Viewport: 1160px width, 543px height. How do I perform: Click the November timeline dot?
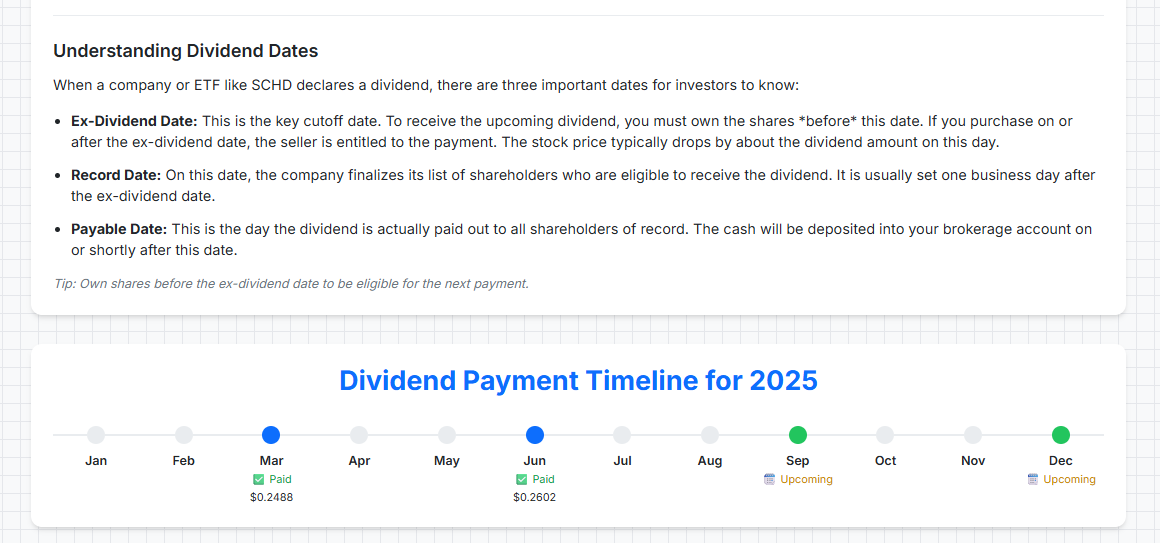pos(973,435)
